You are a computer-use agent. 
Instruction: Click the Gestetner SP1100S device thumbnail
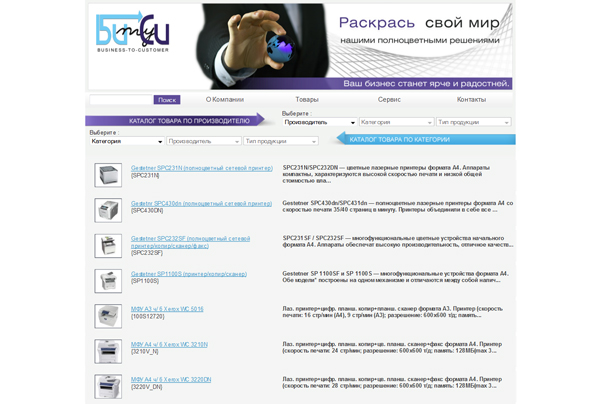pos(108,281)
